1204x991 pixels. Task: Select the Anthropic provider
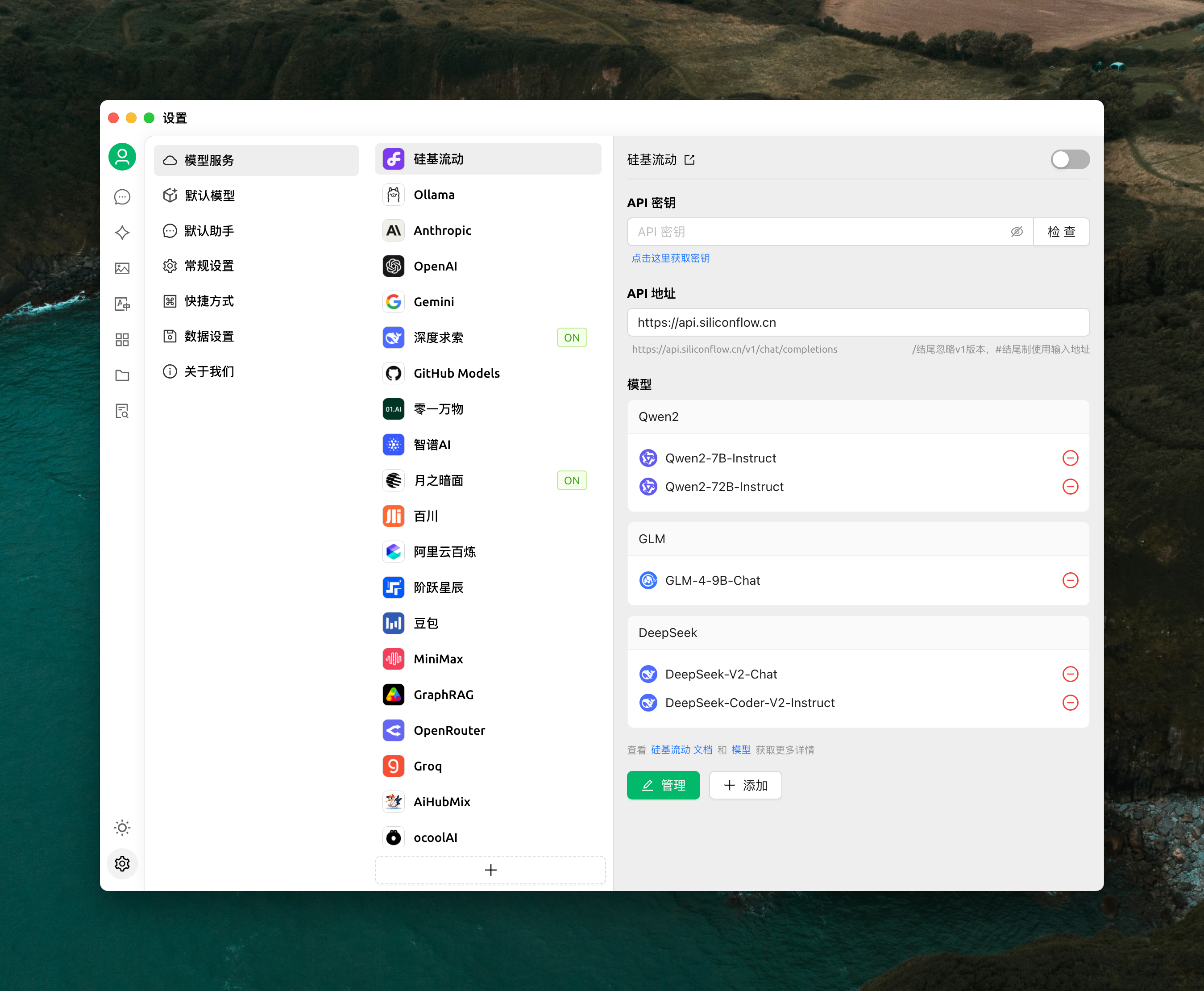pos(488,231)
